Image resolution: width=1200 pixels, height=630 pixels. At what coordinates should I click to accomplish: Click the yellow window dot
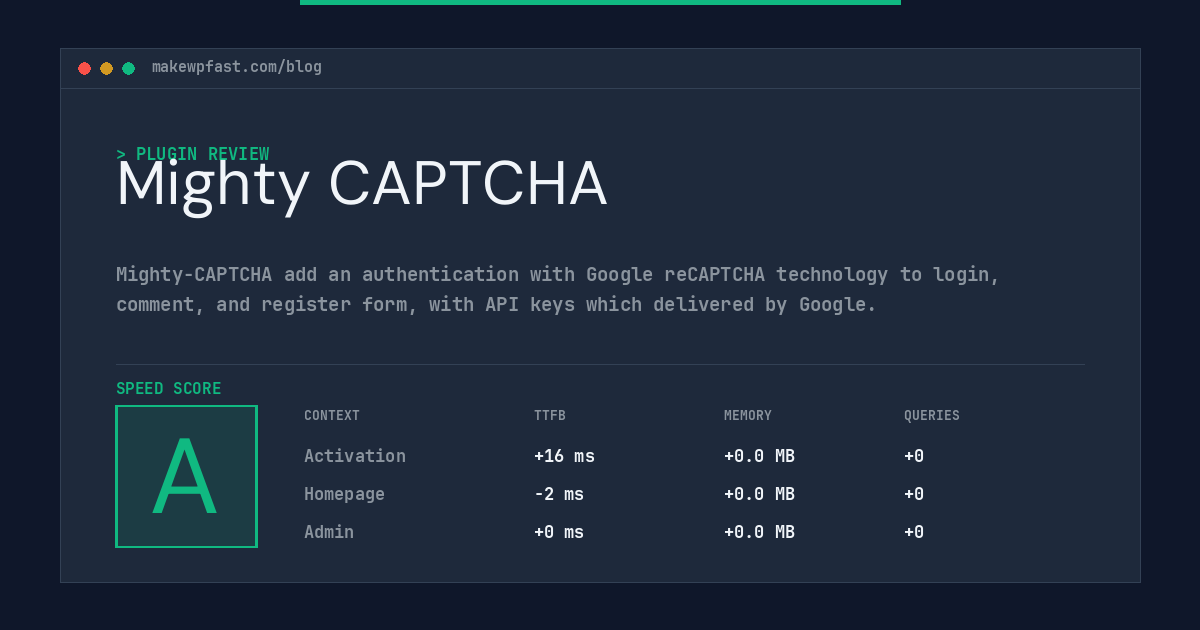pyautogui.click(x=107, y=69)
